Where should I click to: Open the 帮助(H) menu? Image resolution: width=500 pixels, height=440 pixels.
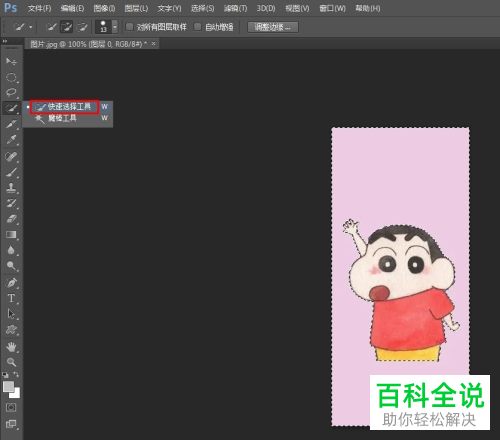pos(368,8)
